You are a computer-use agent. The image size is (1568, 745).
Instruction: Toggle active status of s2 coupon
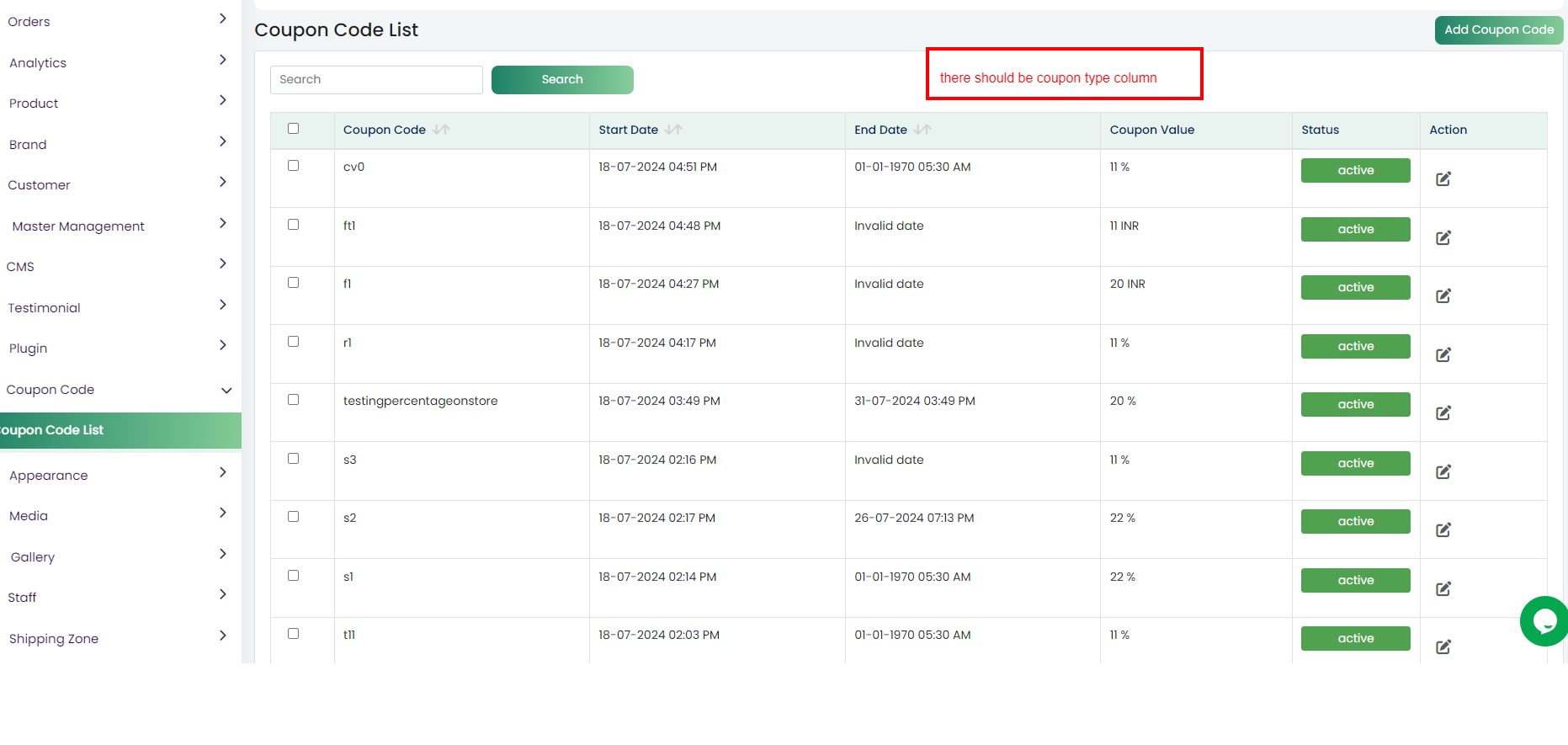1355,521
